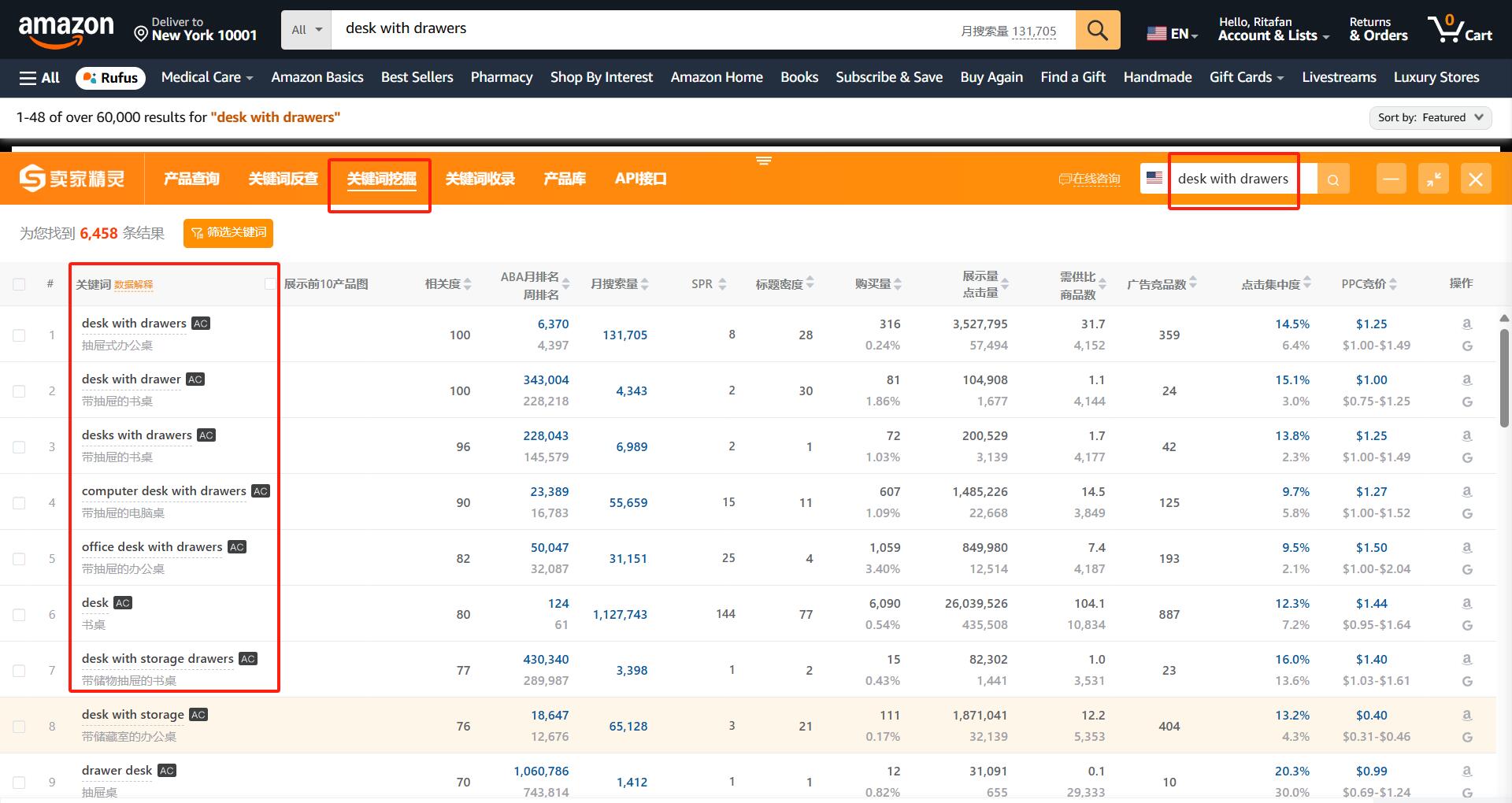Open the All departments search dropdown
This screenshot has height=803, width=1512.
pyautogui.click(x=306, y=30)
